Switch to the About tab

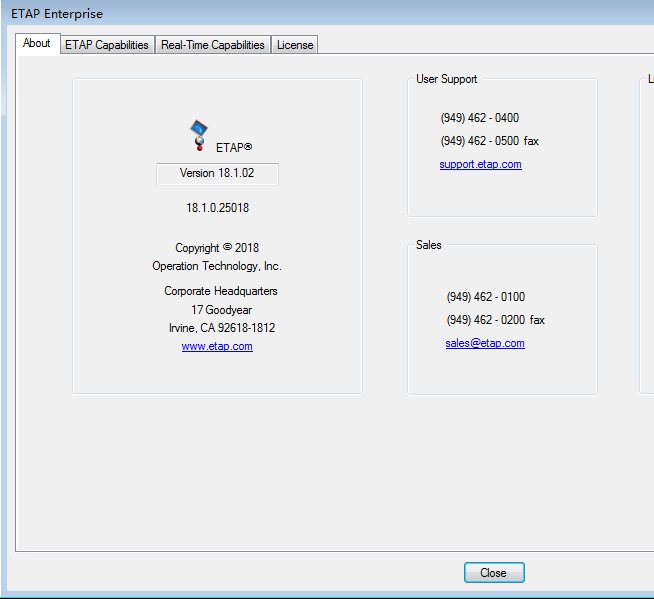tap(37, 43)
